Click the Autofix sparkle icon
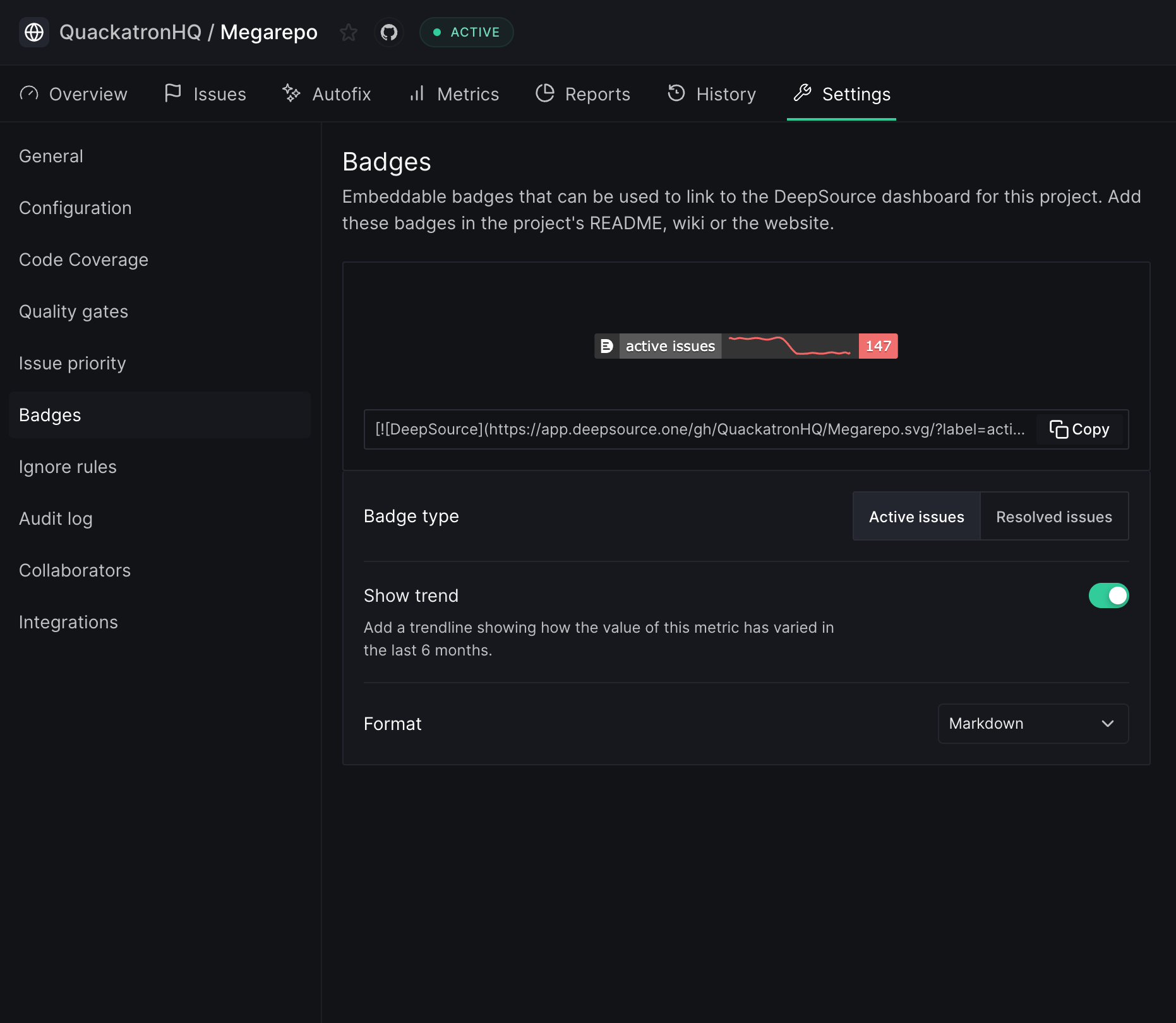The image size is (1176, 1023). point(291,93)
